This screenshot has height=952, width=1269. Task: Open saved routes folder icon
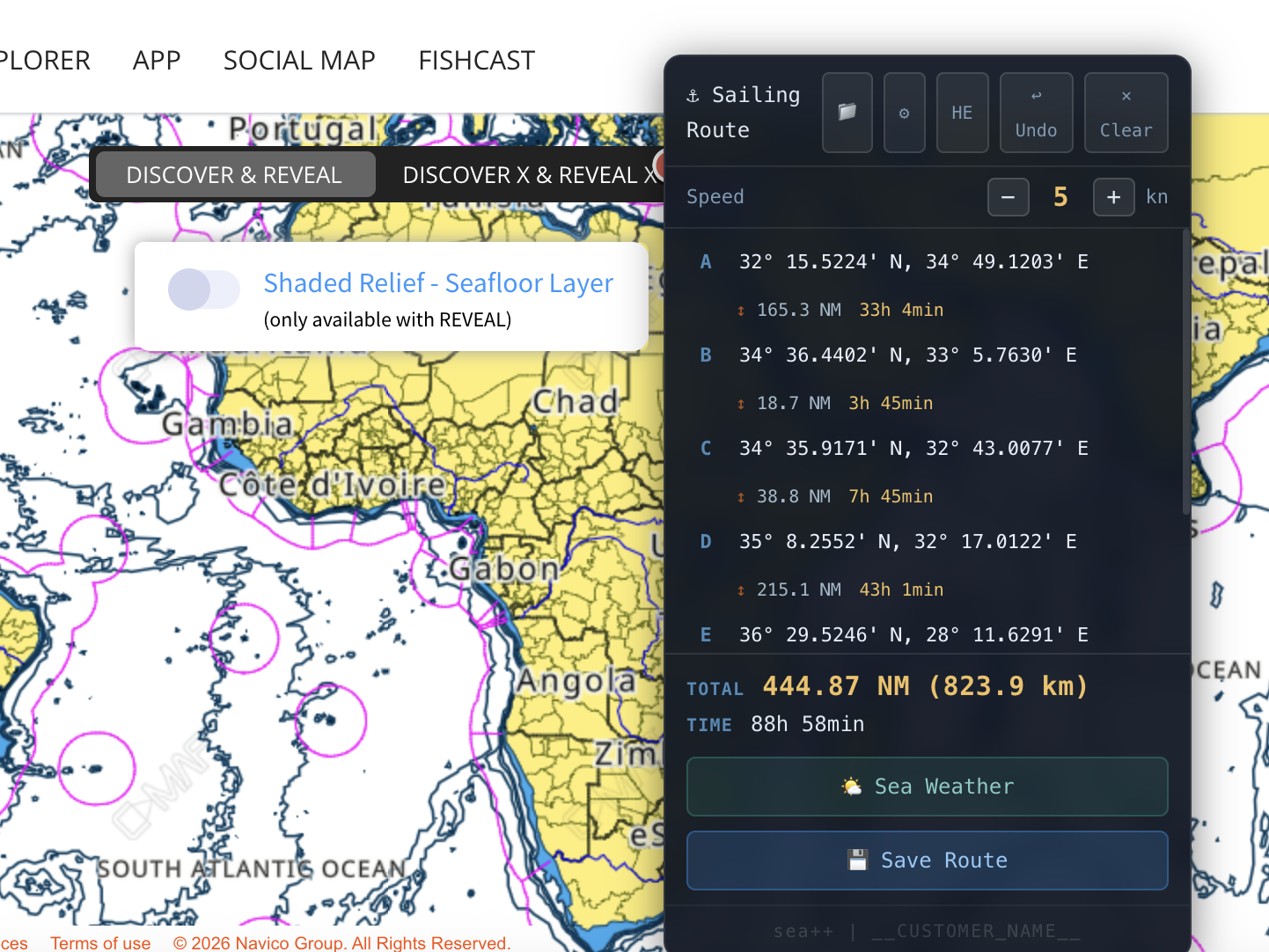tap(847, 113)
